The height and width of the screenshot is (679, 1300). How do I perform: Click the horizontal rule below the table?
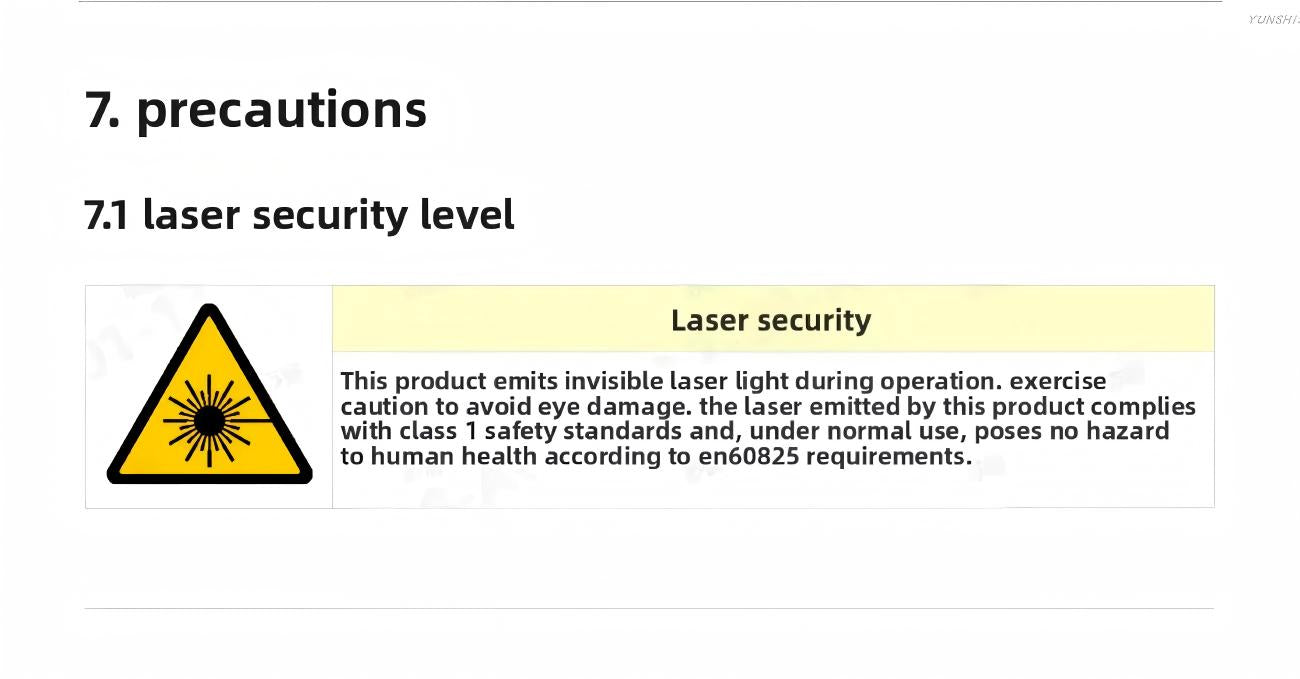[x=649, y=608]
